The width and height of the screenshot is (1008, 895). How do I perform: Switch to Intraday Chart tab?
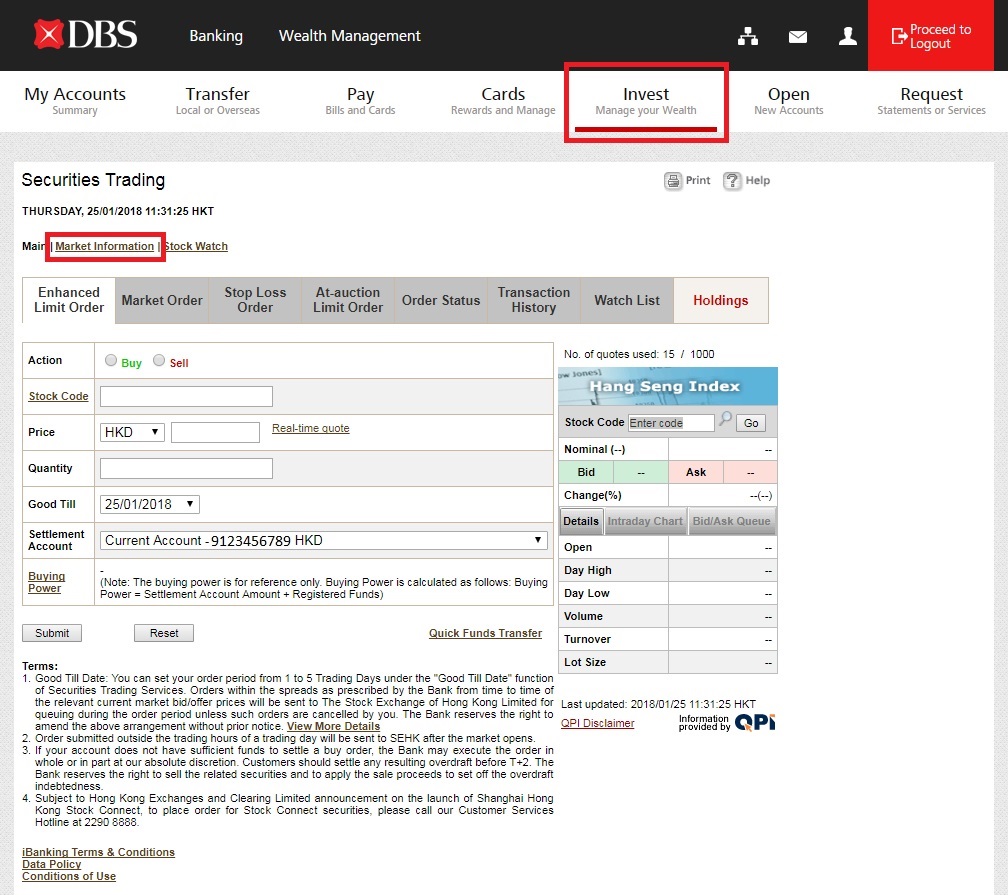645,521
